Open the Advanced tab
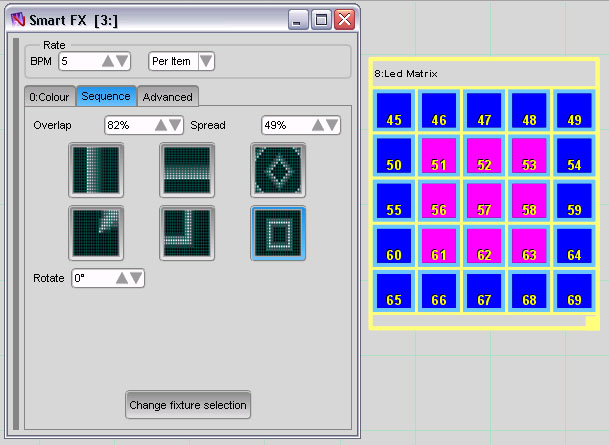The image size is (609, 445). [167, 96]
